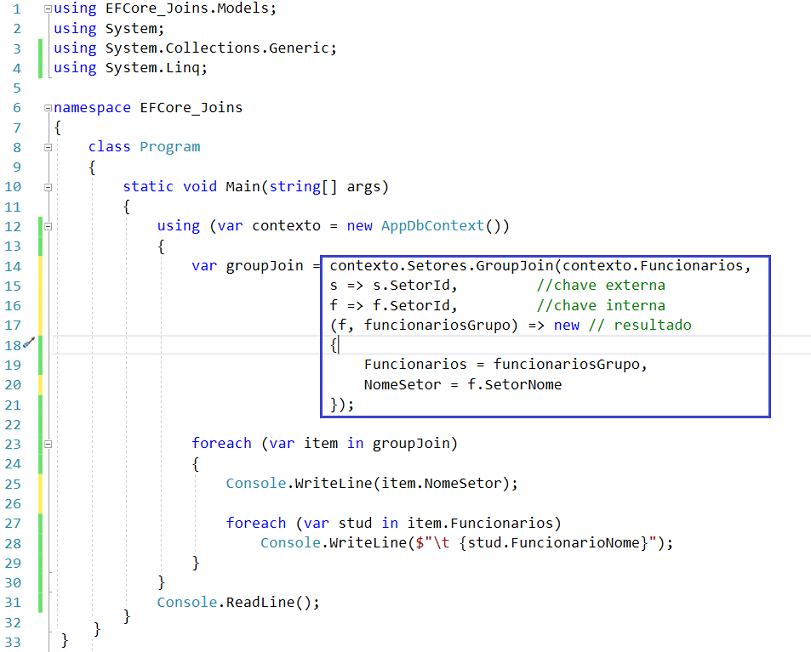Click the //chave interna comment
The width and height of the screenshot is (811, 652).
(600, 305)
